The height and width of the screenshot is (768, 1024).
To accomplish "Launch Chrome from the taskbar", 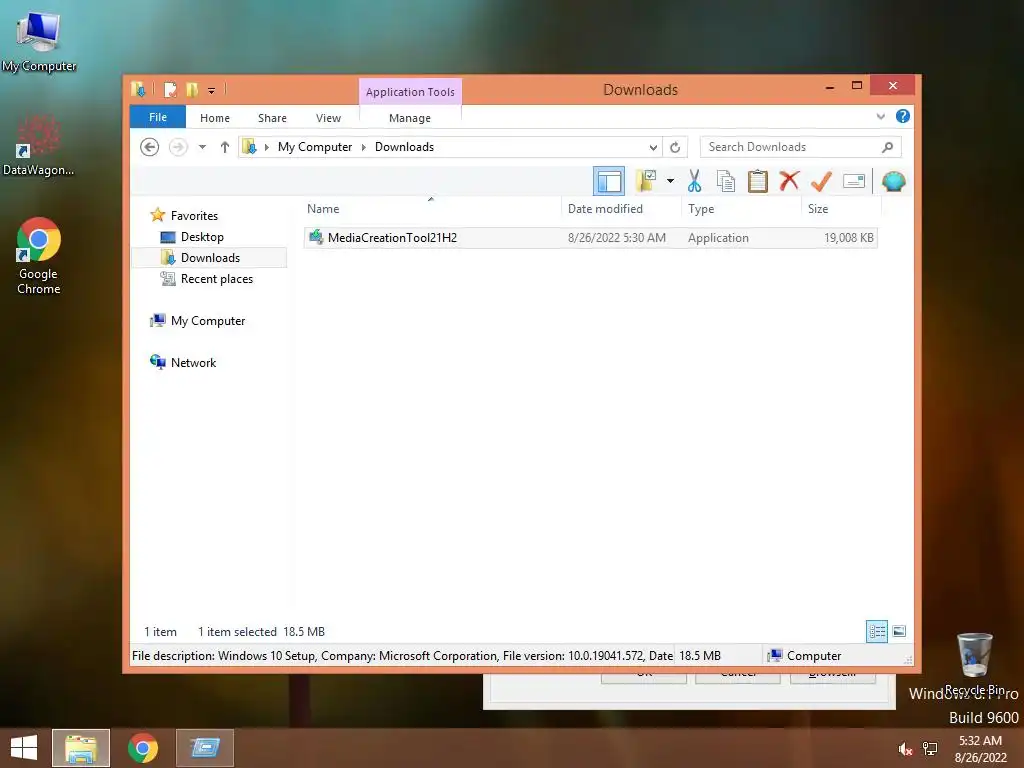I will (142, 748).
